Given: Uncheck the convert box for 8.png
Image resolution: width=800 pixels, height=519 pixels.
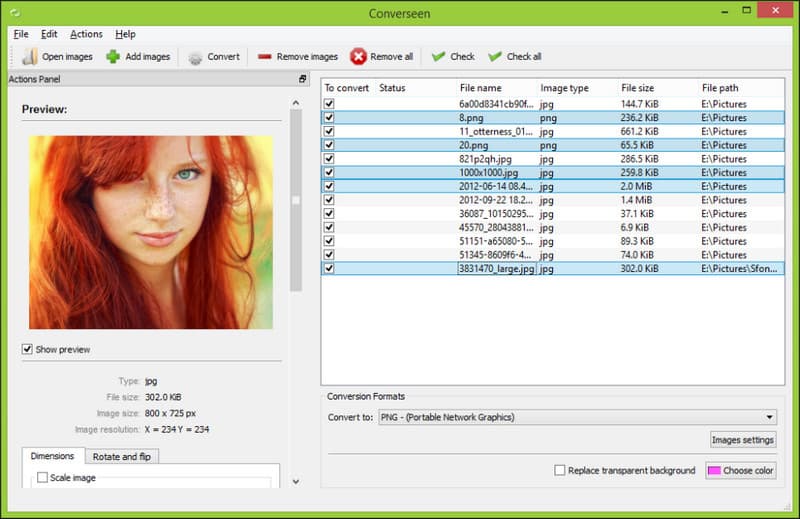Looking at the screenshot, I should tap(329, 117).
